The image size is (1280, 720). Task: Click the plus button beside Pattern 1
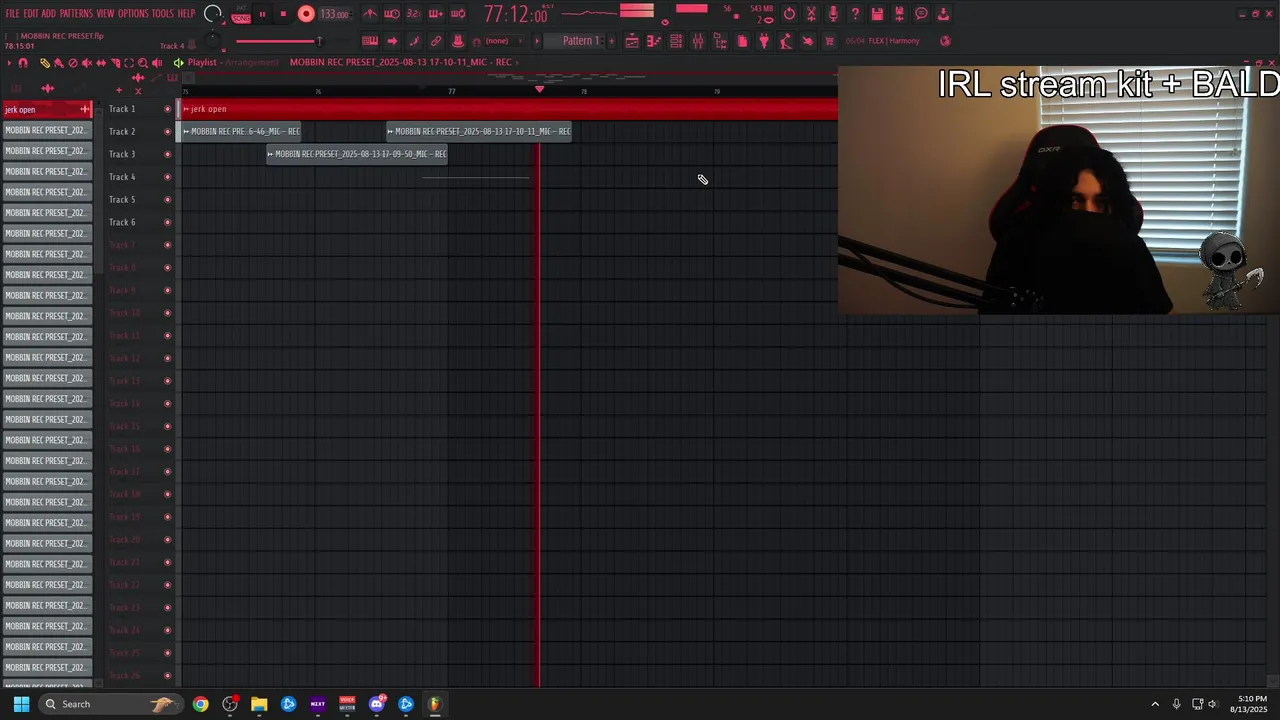[611, 41]
